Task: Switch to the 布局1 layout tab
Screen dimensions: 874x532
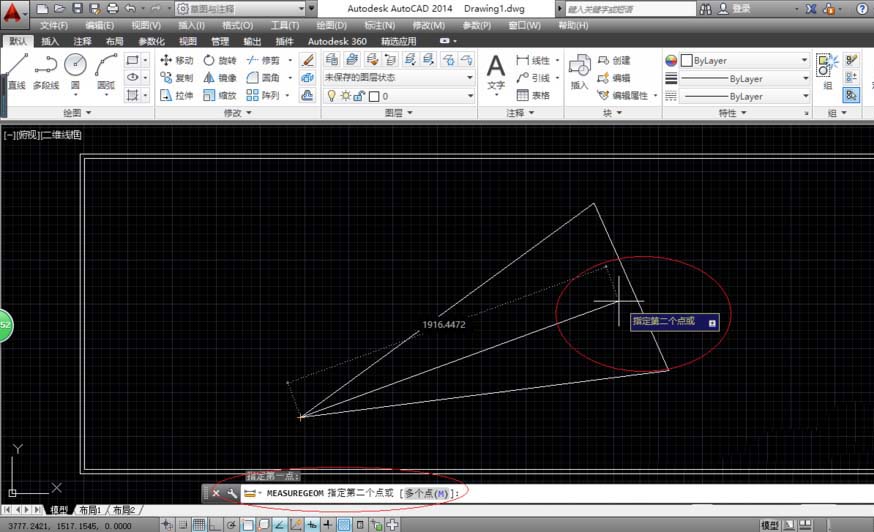Action: (x=90, y=510)
